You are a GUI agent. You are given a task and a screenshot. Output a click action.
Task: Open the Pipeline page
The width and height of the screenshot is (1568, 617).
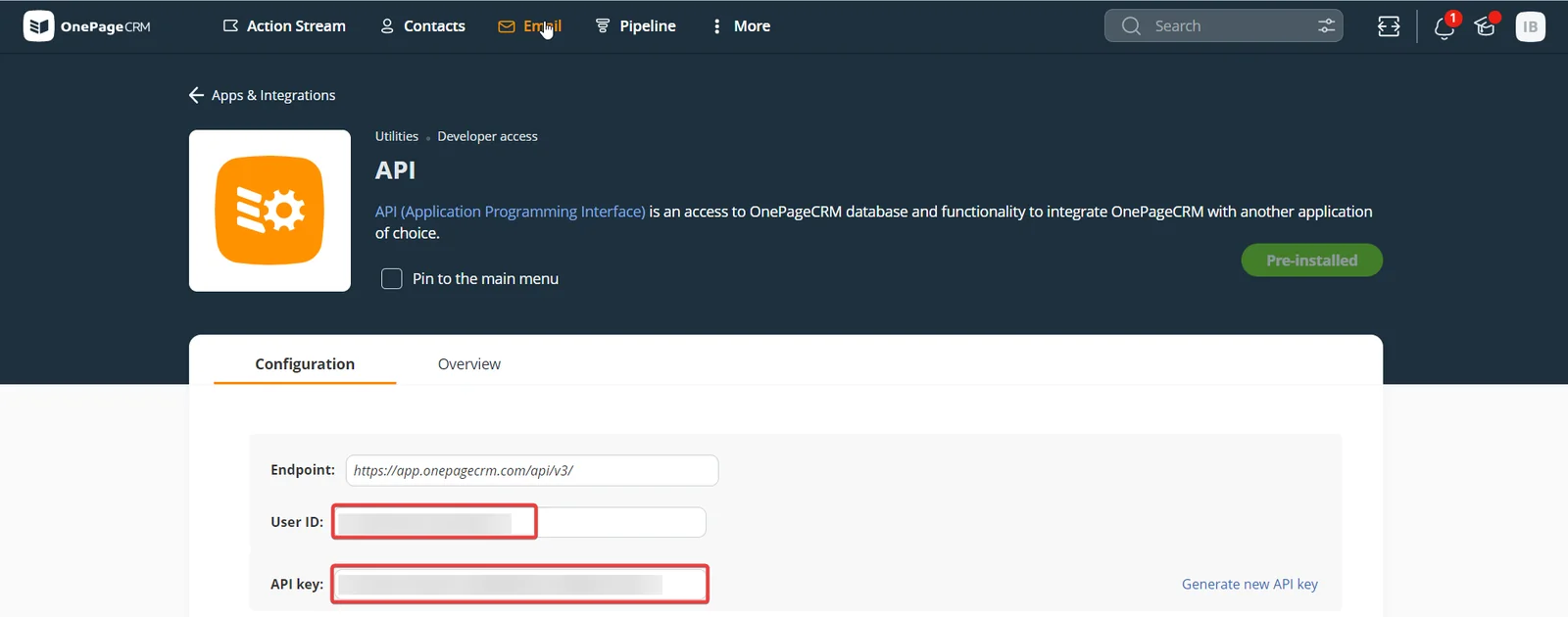click(635, 26)
